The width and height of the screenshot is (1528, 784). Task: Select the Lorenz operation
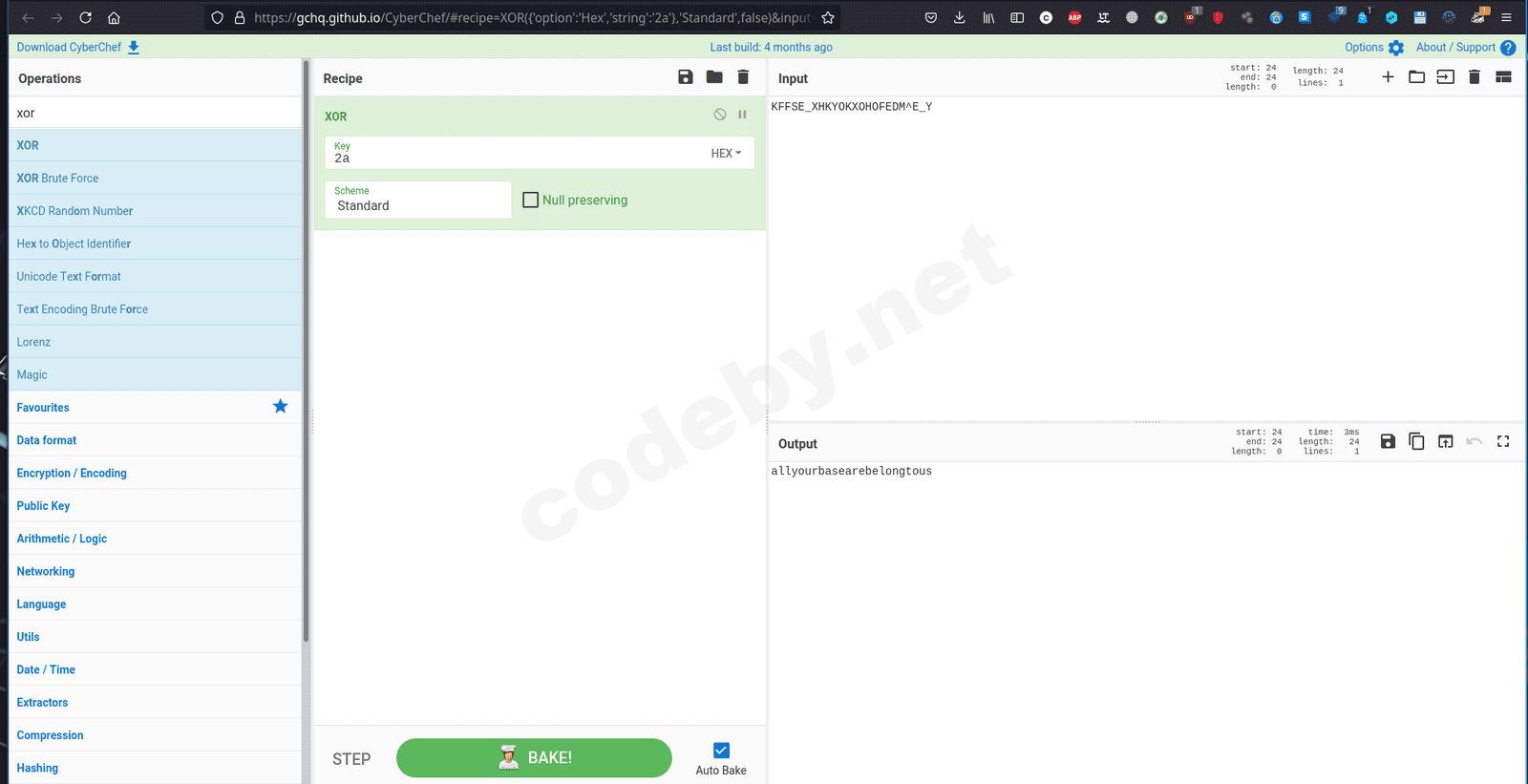[x=155, y=342]
